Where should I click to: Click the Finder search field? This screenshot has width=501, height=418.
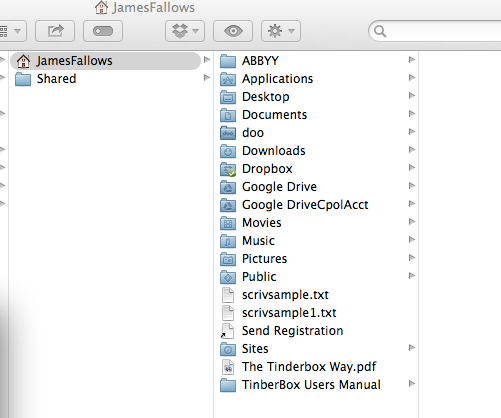point(435,31)
